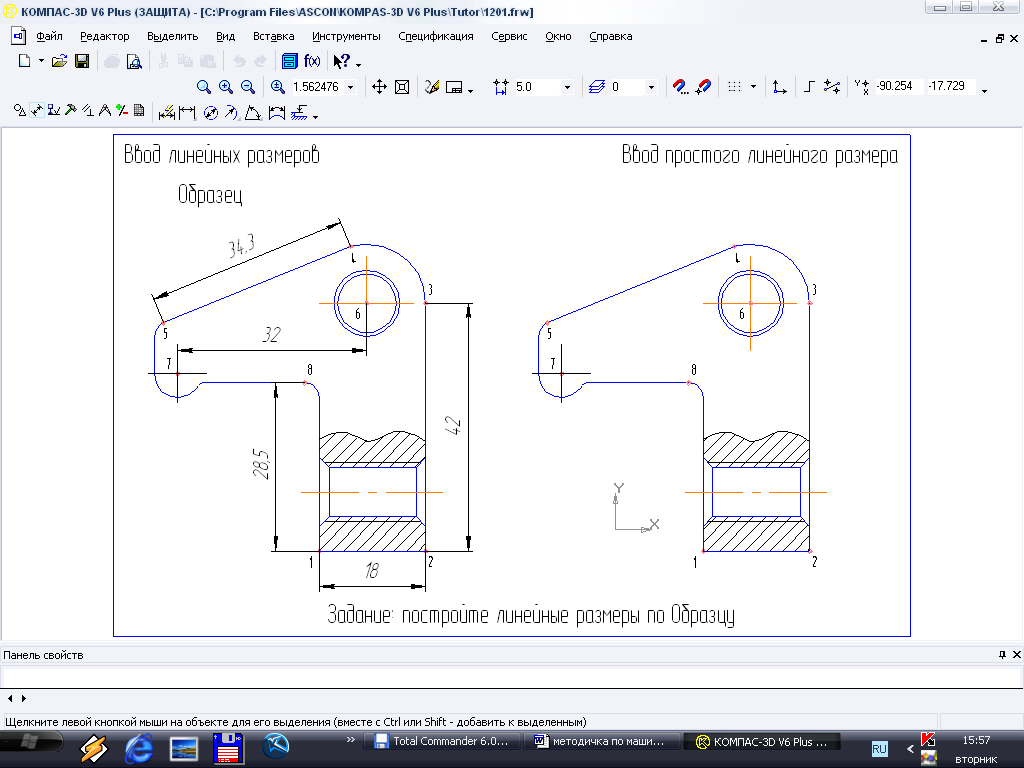Close the Панель свойств panel
Screen dimensions: 1024x768
coord(1016,654)
